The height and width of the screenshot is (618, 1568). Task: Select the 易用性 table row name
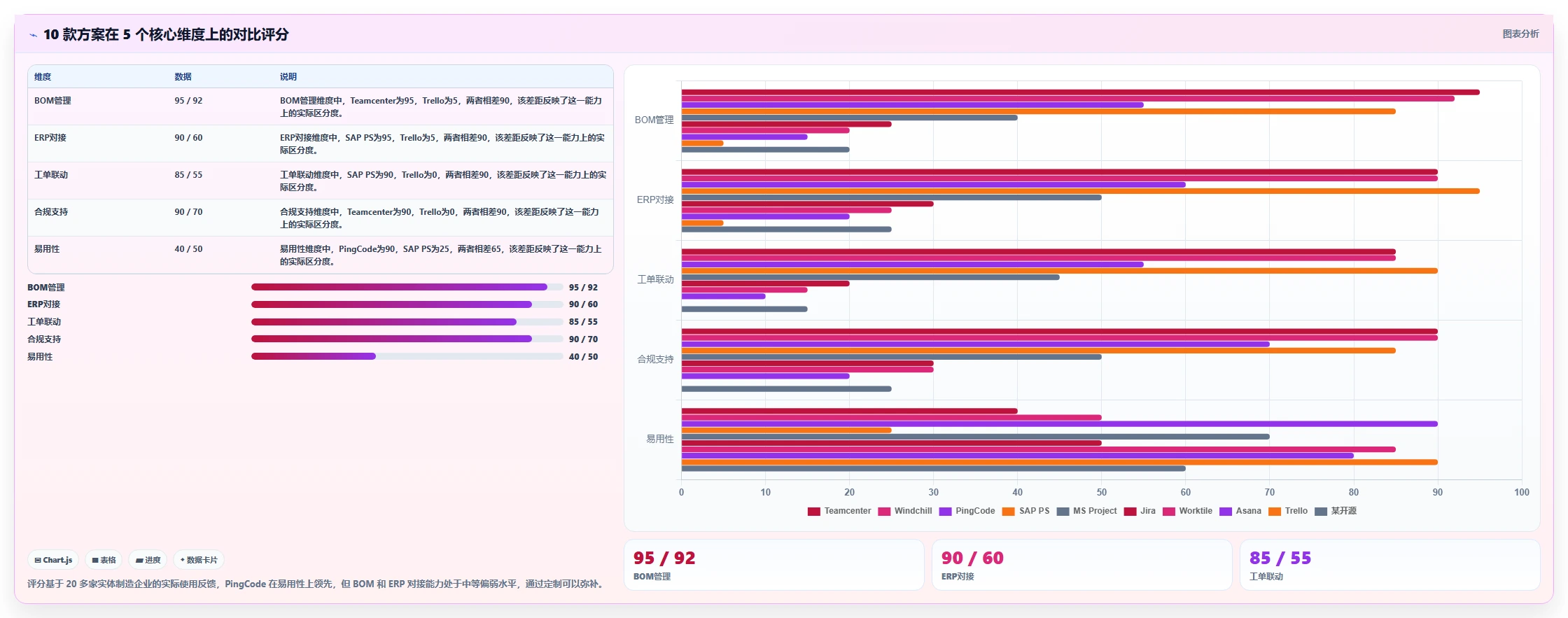tap(47, 249)
